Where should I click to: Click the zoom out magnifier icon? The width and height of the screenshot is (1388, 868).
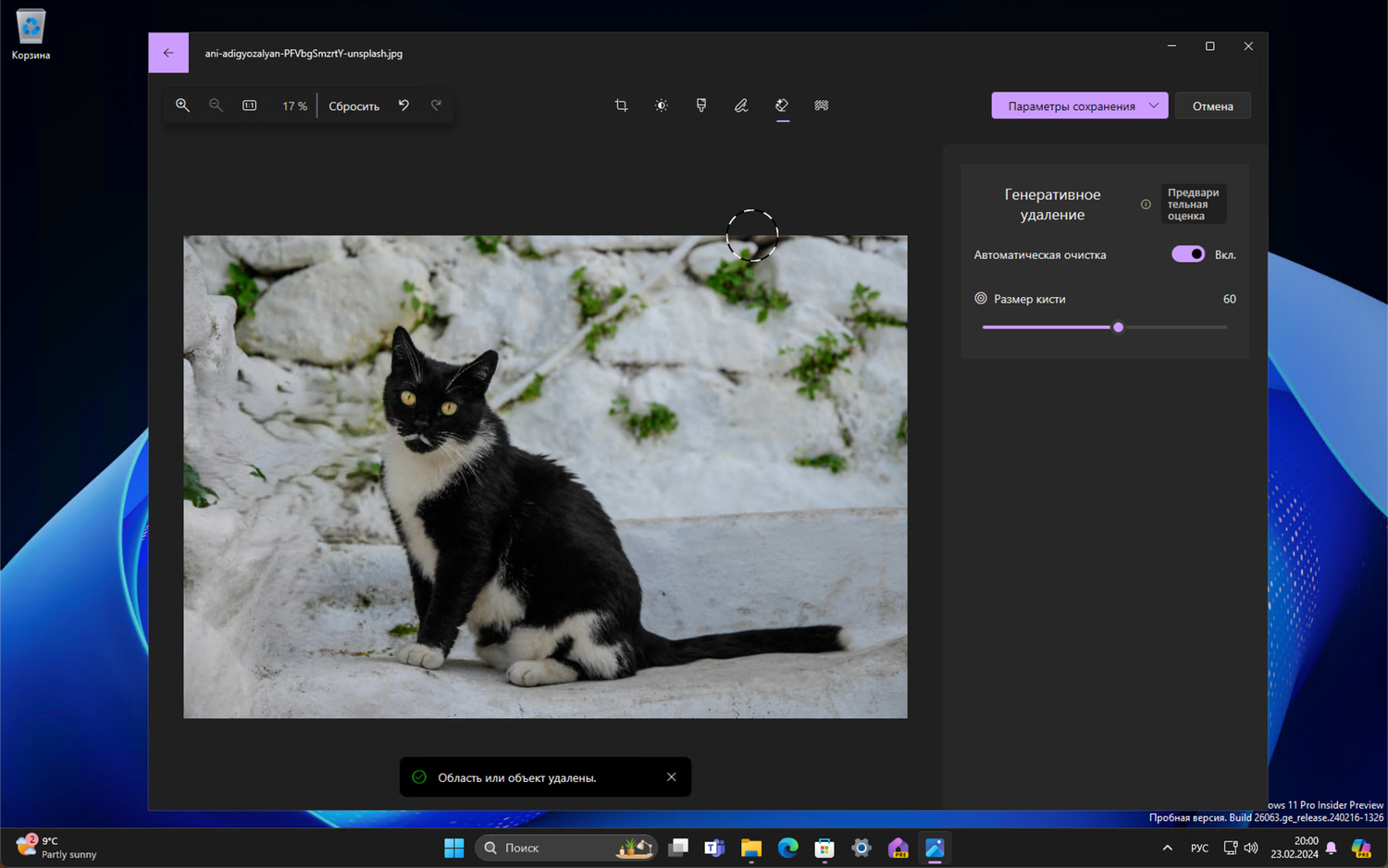click(x=216, y=105)
